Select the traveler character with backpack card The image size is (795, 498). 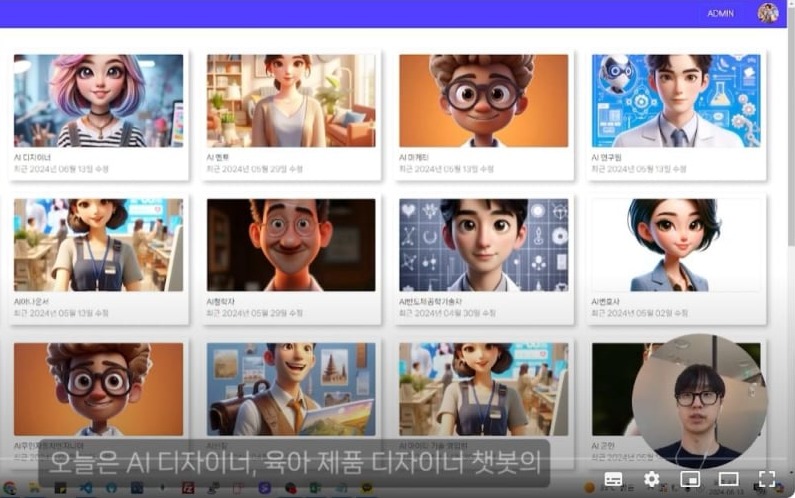(291, 389)
